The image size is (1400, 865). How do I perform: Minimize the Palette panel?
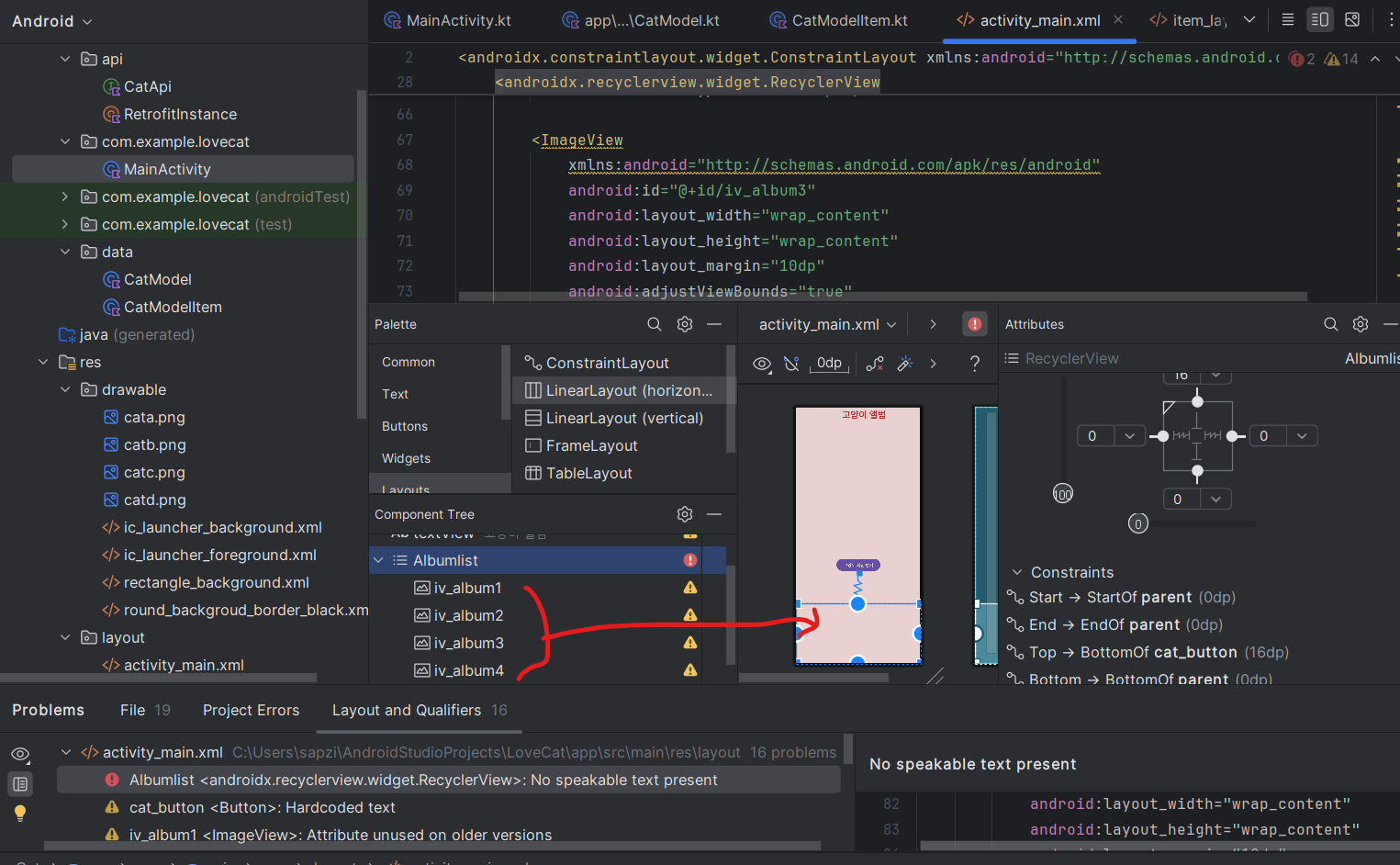(714, 324)
